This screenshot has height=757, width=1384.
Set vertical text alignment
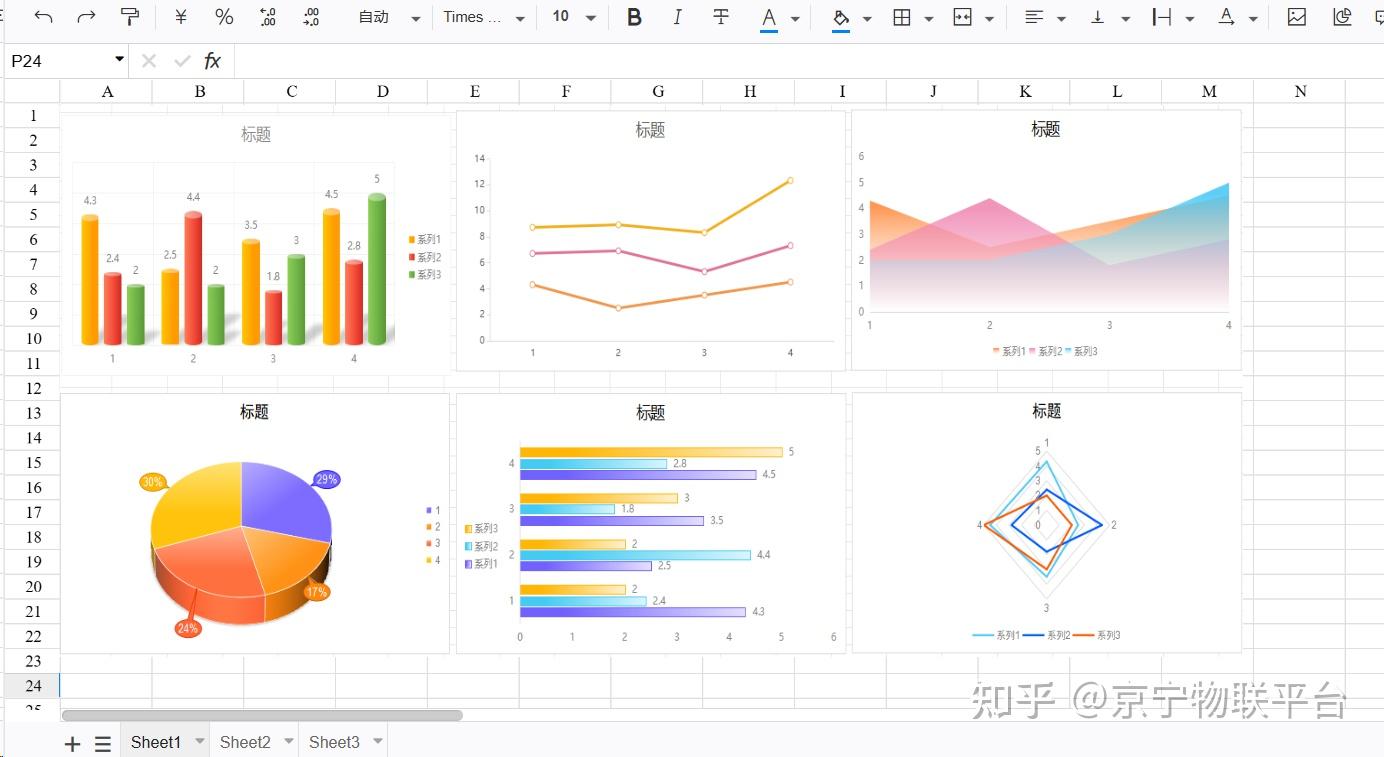click(x=1098, y=17)
